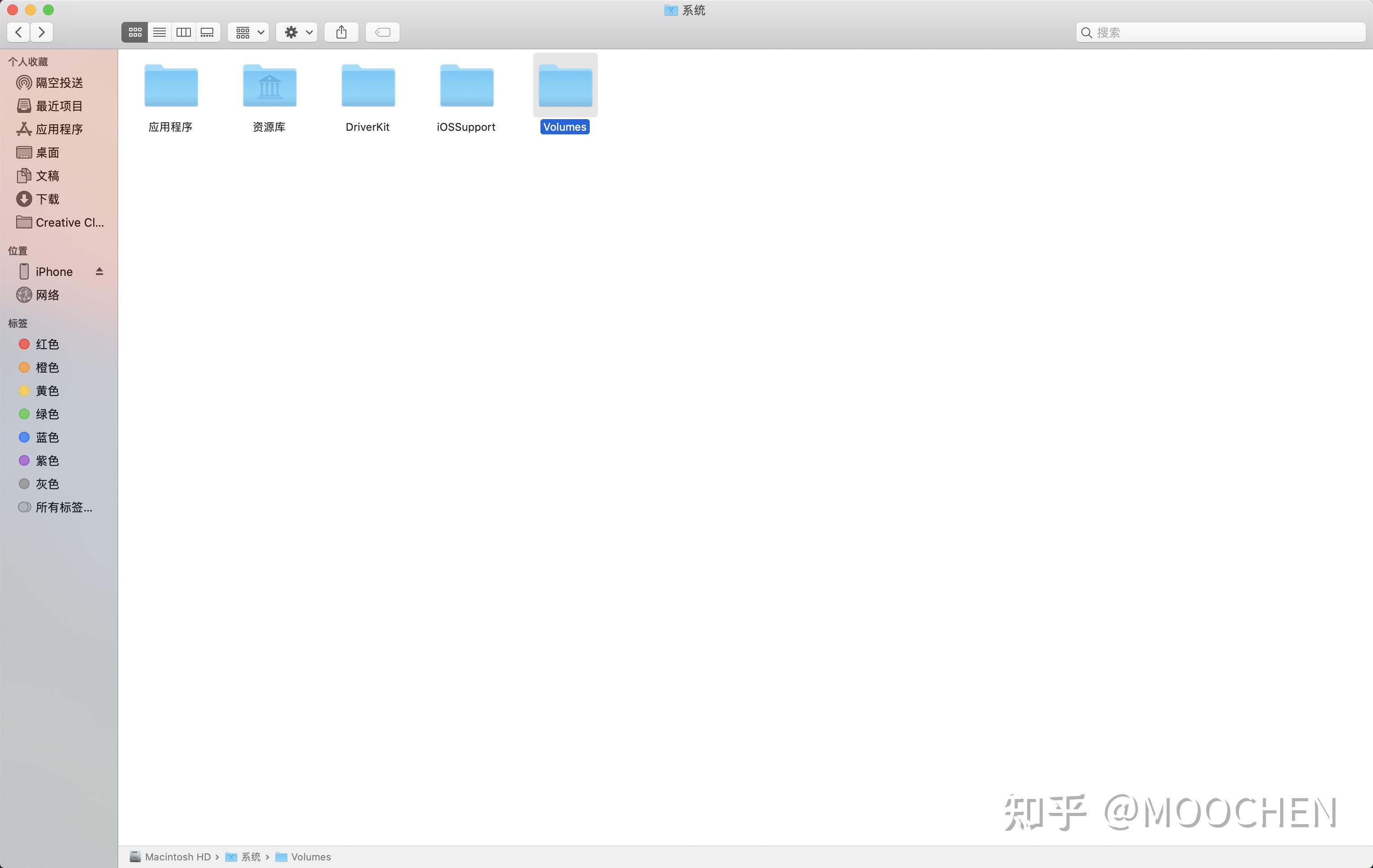Go forward to next folder

[x=42, y=33]
